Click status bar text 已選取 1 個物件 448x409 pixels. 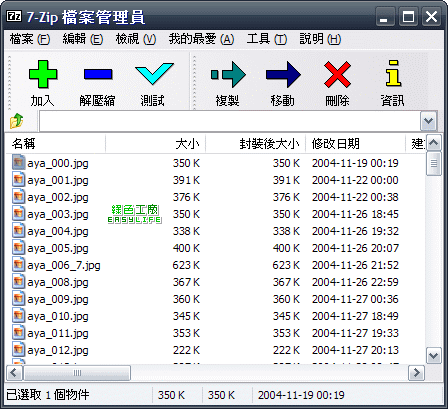pyautogui.click(x=48, y=395)
